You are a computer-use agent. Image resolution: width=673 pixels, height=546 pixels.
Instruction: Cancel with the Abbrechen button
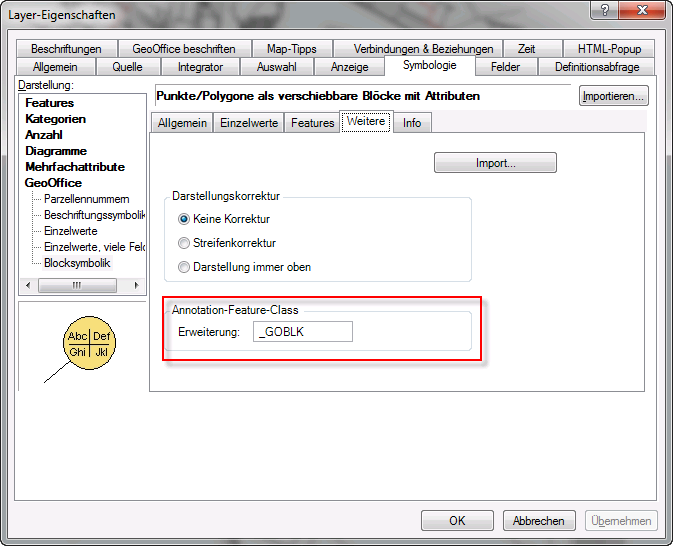(540, 521)
